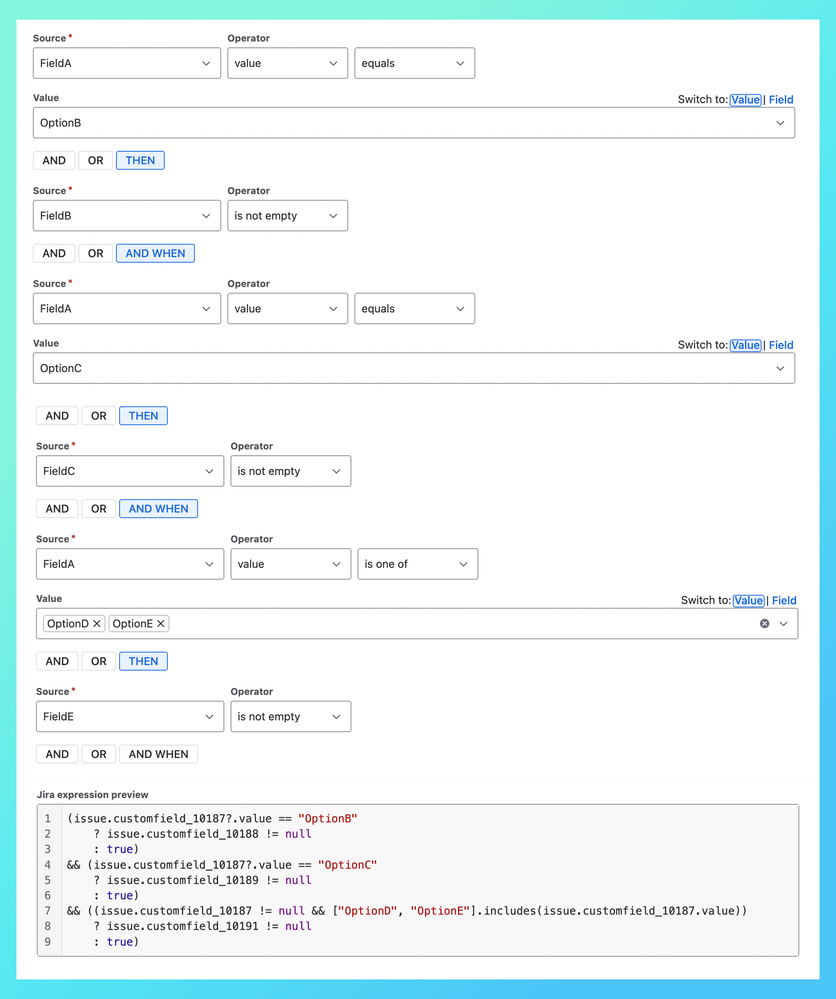Open the 'is not empty' dropdown beside FieldB
The image size is (836, 999).
(287, 216)
